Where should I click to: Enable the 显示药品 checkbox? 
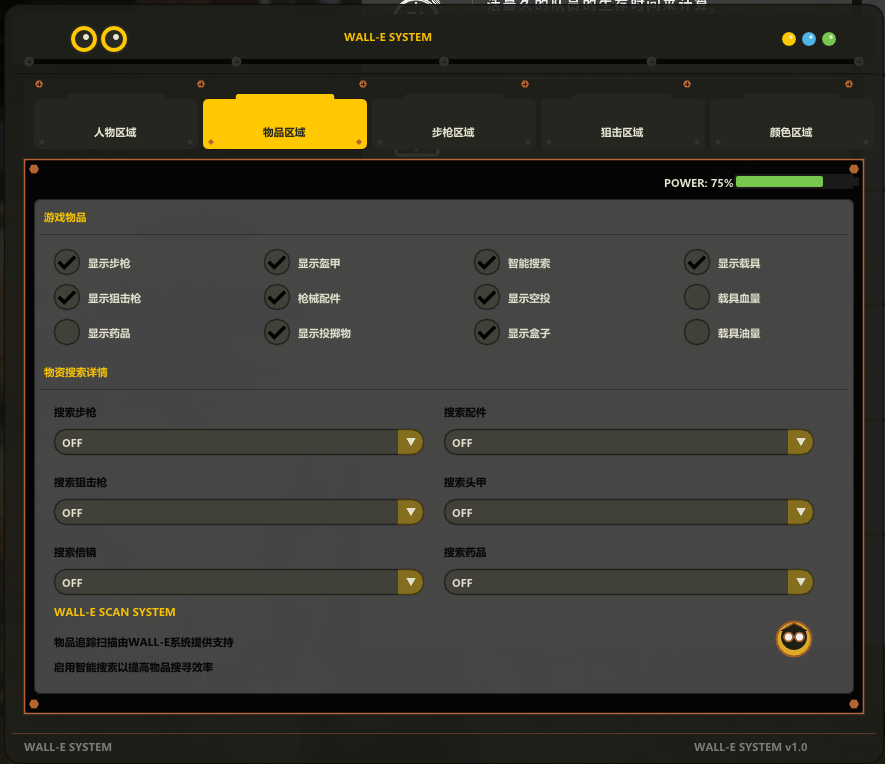click(x=67, y=332)
